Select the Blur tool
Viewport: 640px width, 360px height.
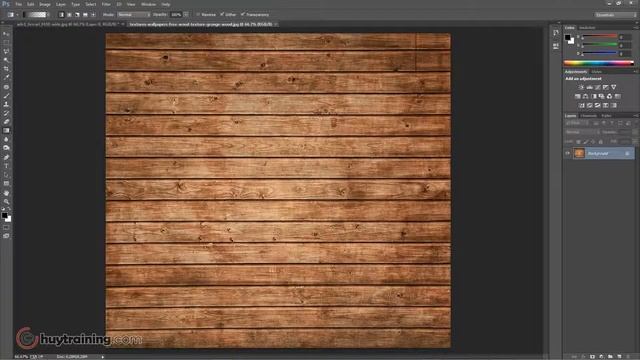(x=6, y=139)
